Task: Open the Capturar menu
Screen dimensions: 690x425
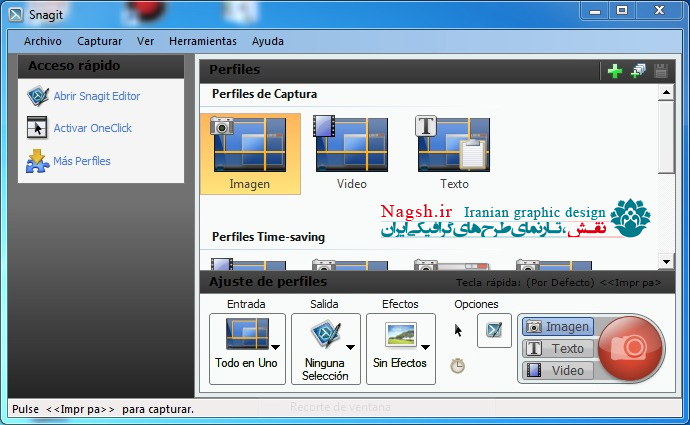Action: point(99,41)
